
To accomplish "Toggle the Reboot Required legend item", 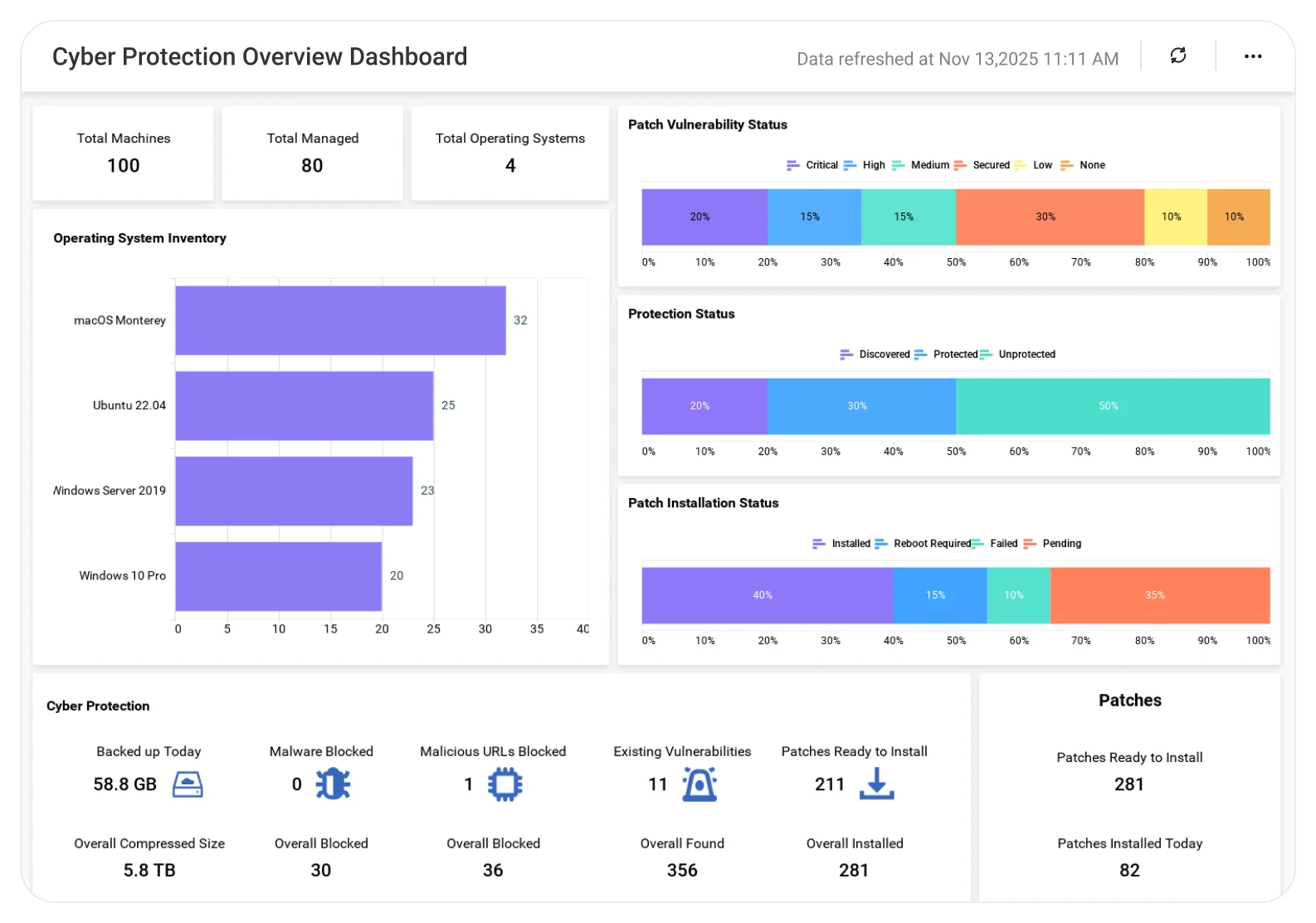I will (x=923, y=544).
